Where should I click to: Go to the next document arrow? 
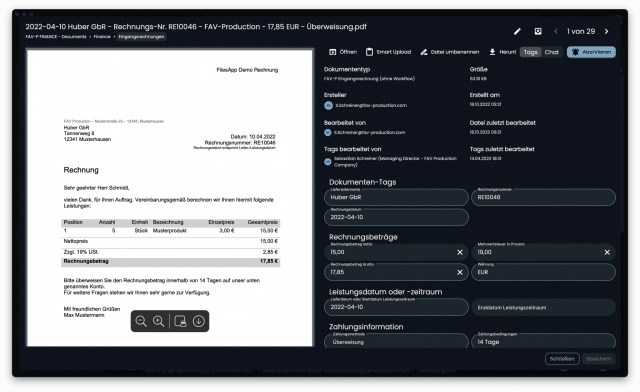click(x=607, y=31)
